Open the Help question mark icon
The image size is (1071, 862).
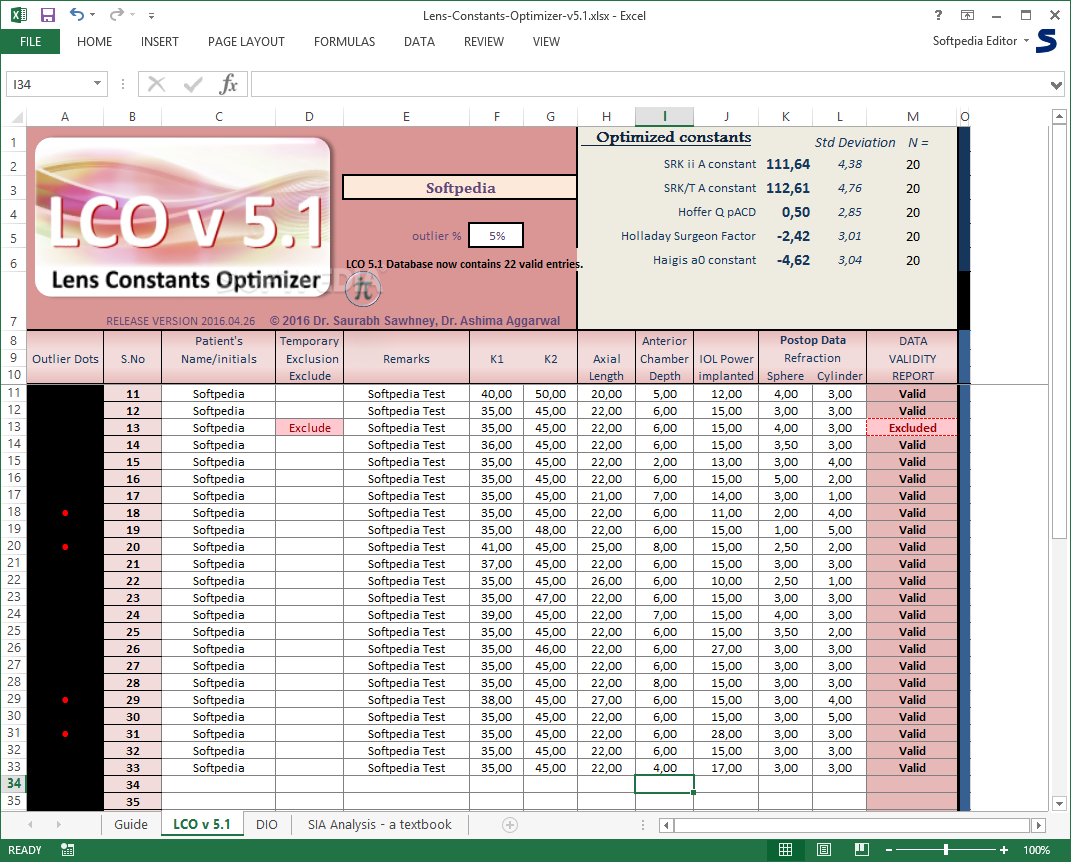click(938, 15)
